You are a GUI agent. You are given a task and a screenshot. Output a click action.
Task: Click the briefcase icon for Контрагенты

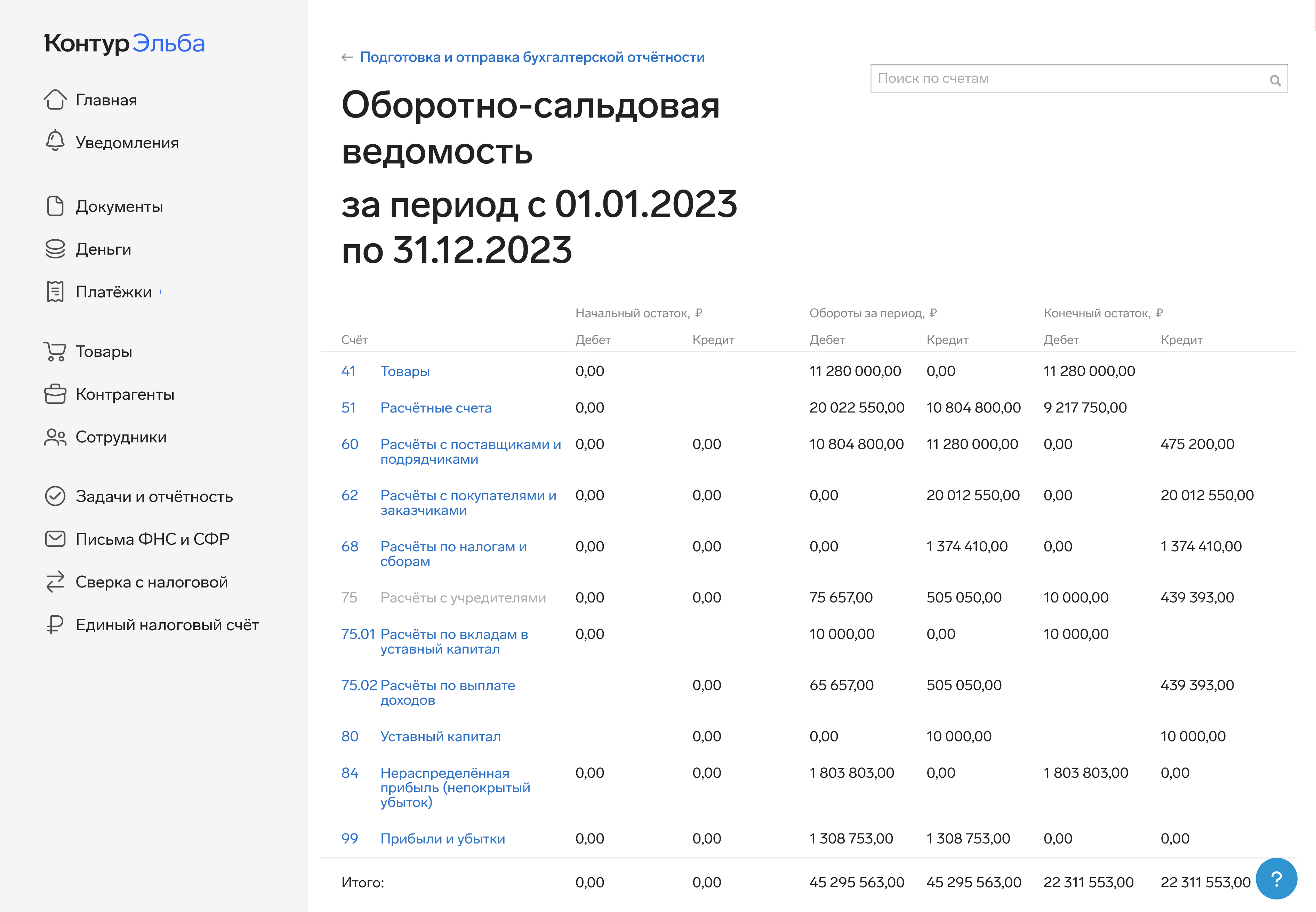(55, 394)
